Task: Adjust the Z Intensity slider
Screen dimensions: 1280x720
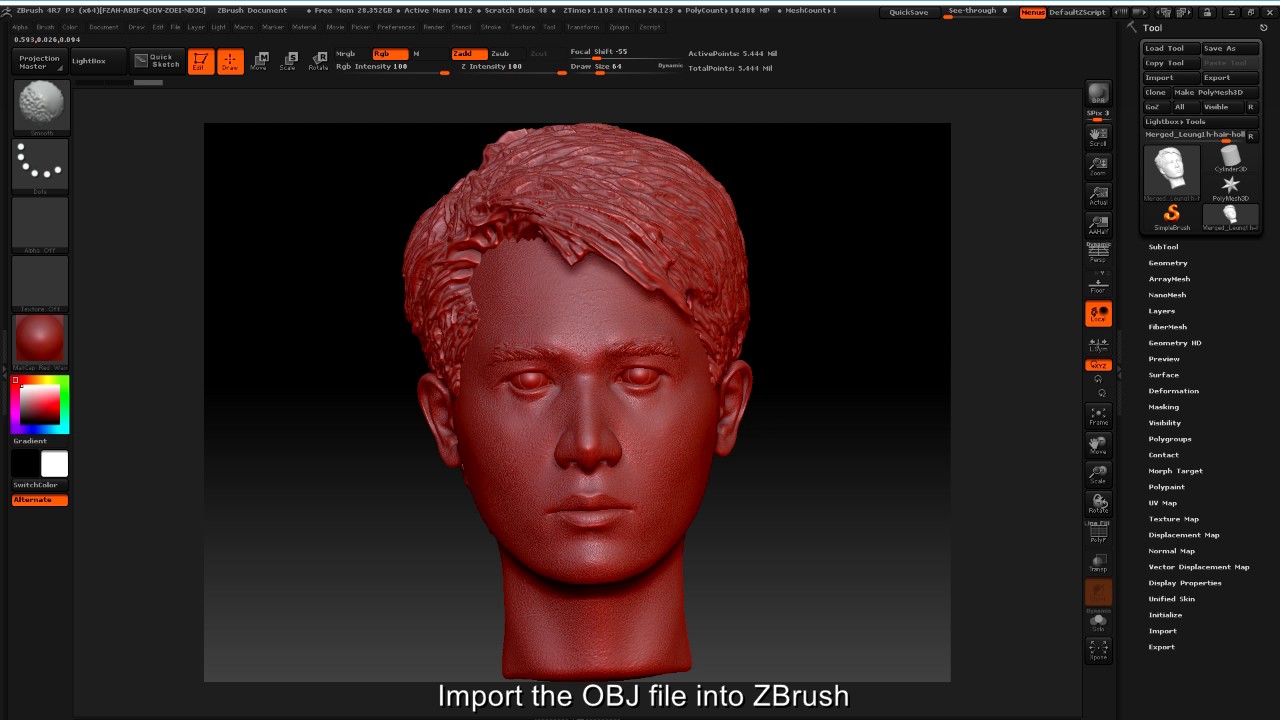Action: [x=508, y=67]
